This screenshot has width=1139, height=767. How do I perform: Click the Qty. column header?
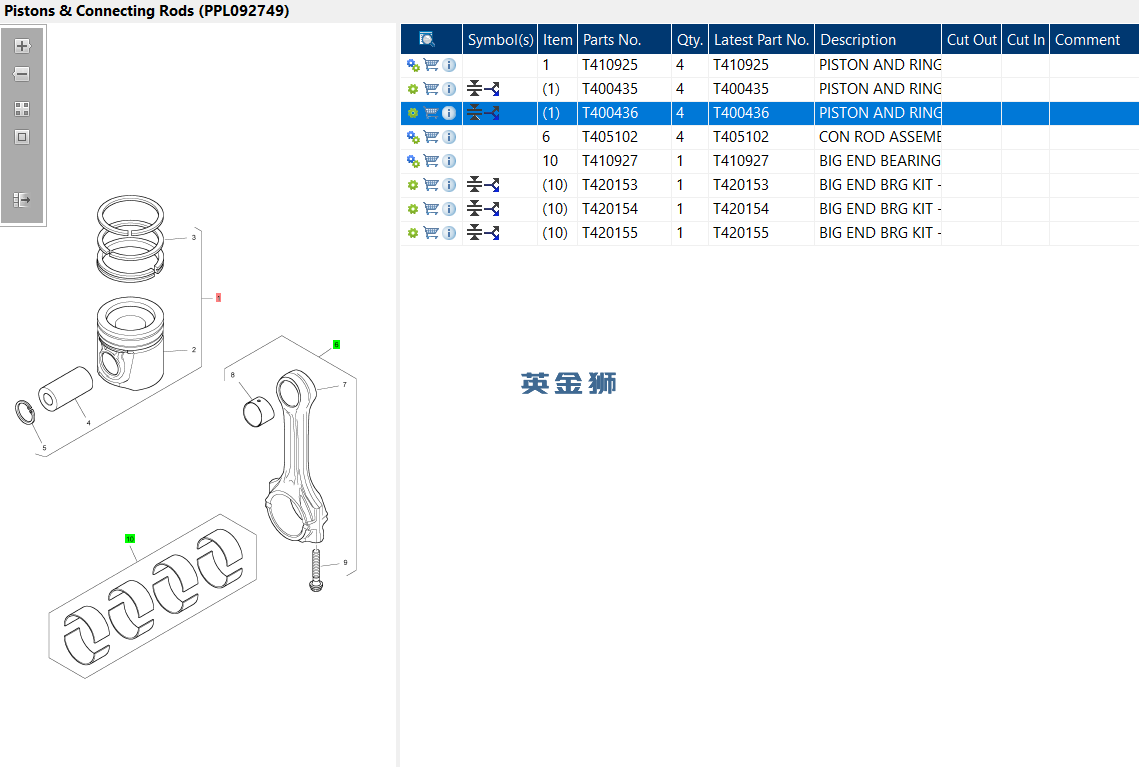pyautogui.click(x=690, y=40)
